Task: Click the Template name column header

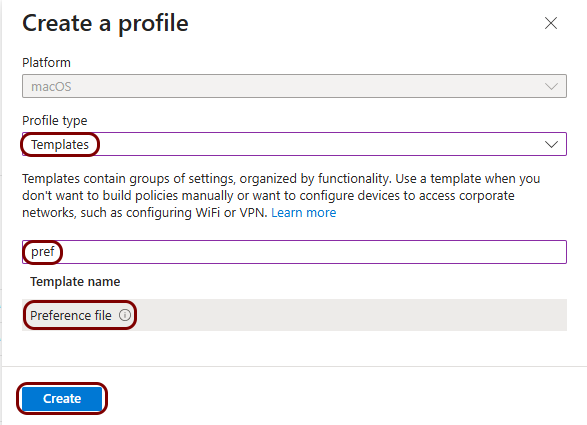Action: point(75,282)
